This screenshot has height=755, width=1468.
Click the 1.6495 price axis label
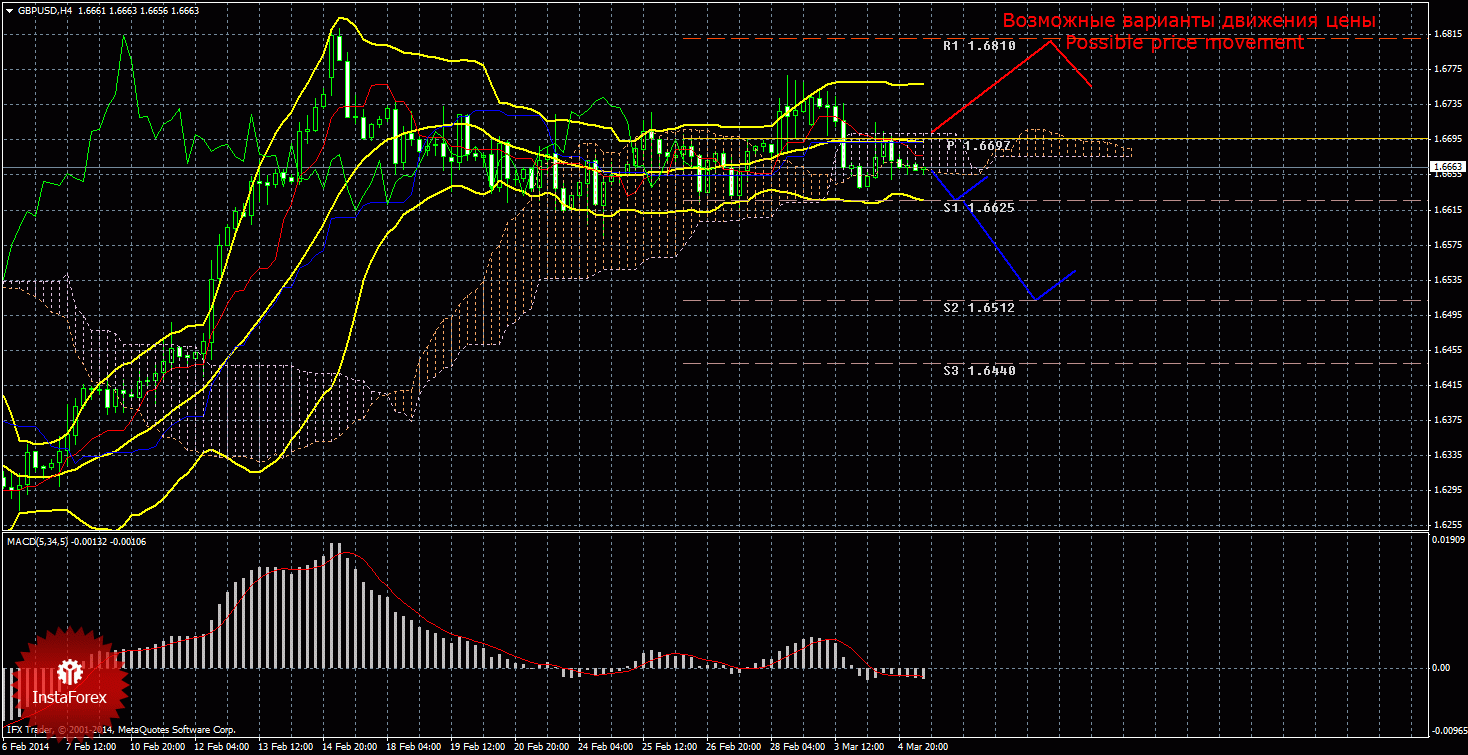(1447, 314)
